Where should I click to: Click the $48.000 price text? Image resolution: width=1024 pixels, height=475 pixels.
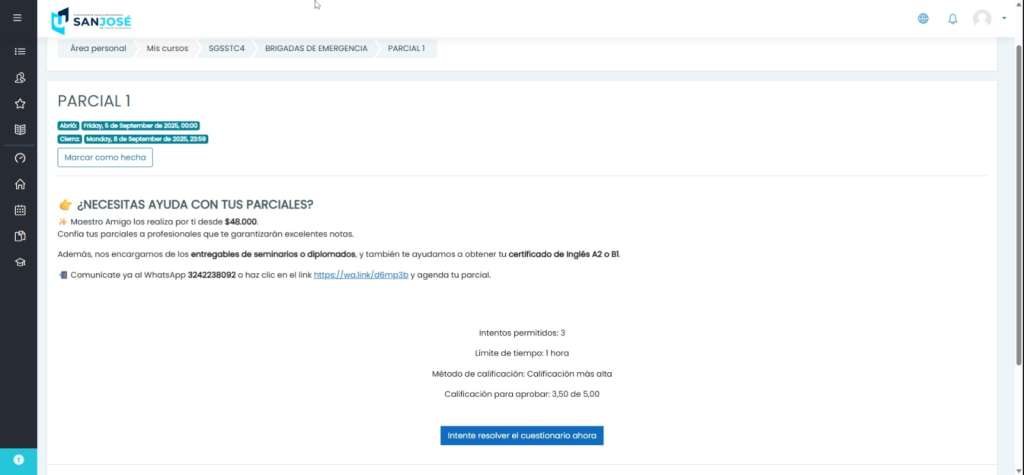(x=240, y=221)
